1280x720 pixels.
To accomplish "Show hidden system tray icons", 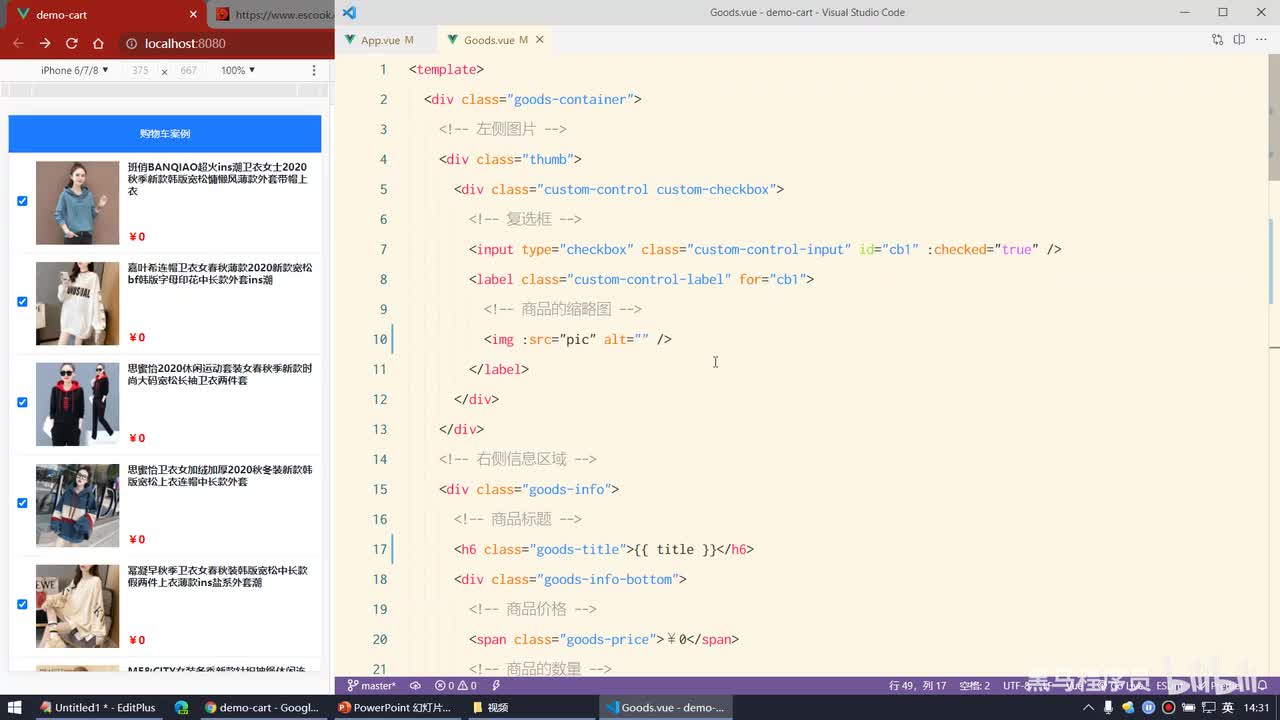I will [x=1089, y=707].
